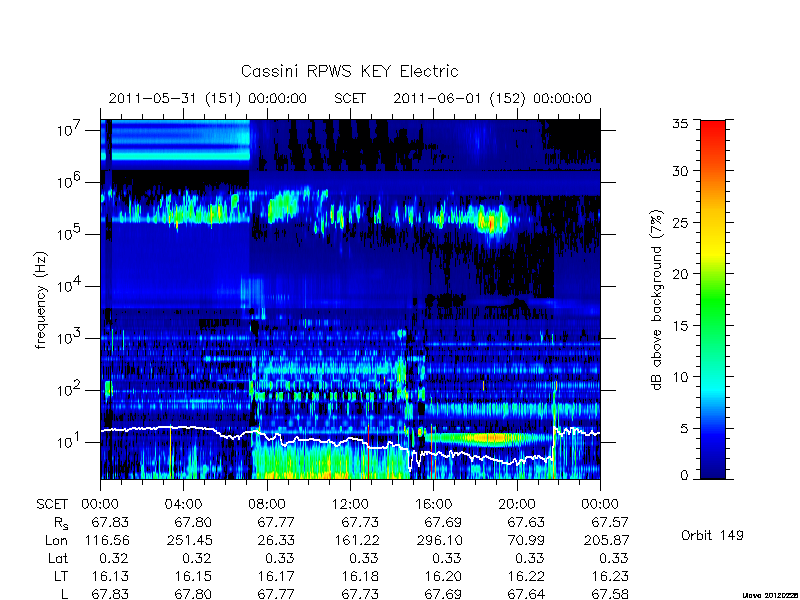Image resolution: width=800 pixels, height=600 pixels.
Task: Click the "frequency (Hz)" axis label
Action: 41,300
